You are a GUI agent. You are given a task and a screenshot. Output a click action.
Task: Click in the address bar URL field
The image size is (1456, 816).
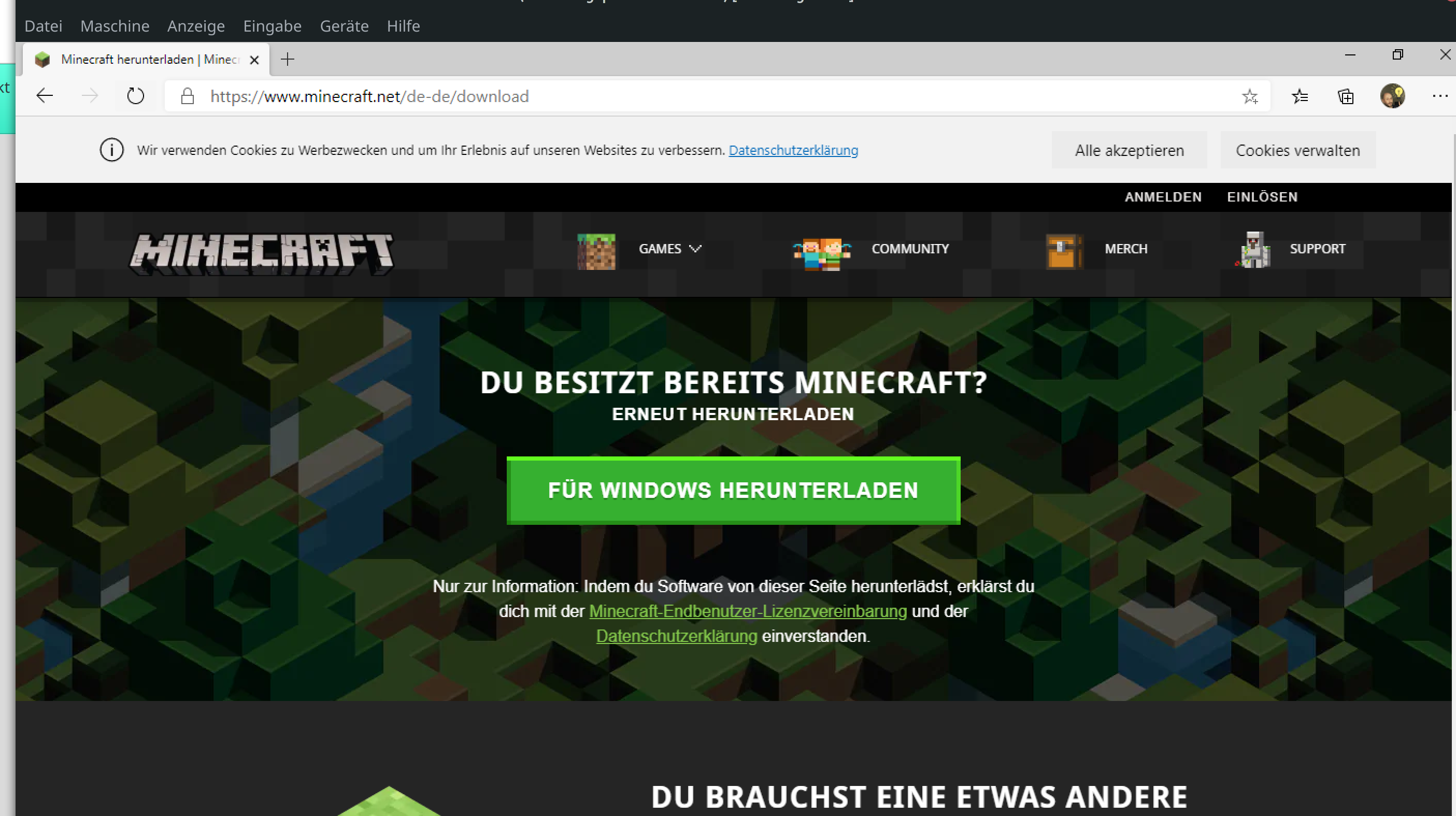(509, 96)
